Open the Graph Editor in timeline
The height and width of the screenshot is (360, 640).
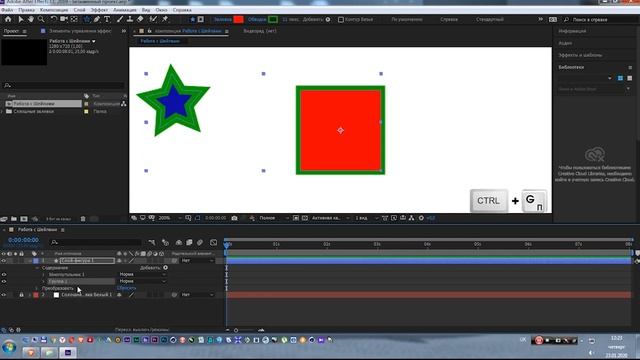point(213,242)
